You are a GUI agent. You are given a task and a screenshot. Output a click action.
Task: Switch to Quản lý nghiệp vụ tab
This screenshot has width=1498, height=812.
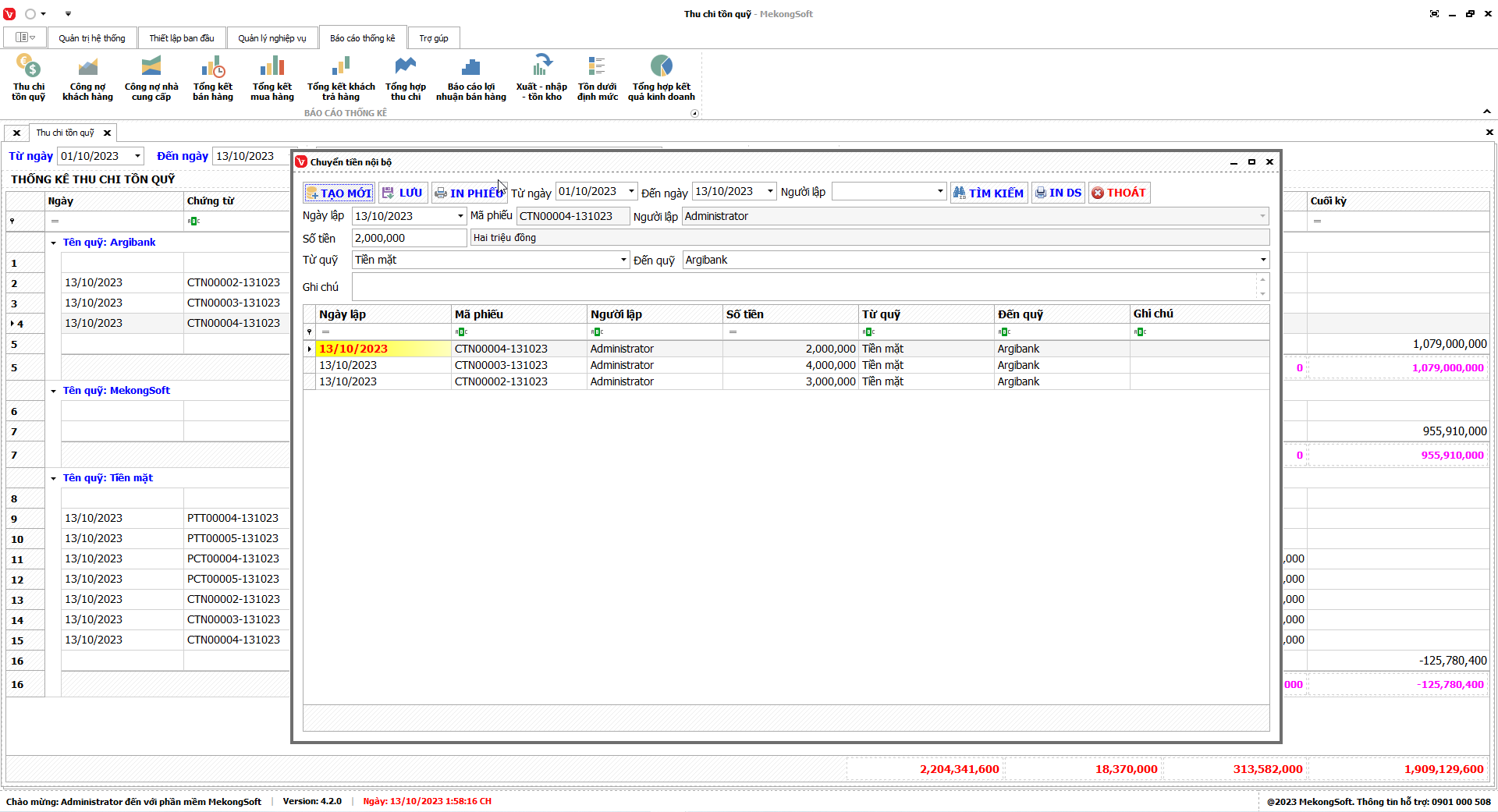pyautogui.click(x=272, y=38)
